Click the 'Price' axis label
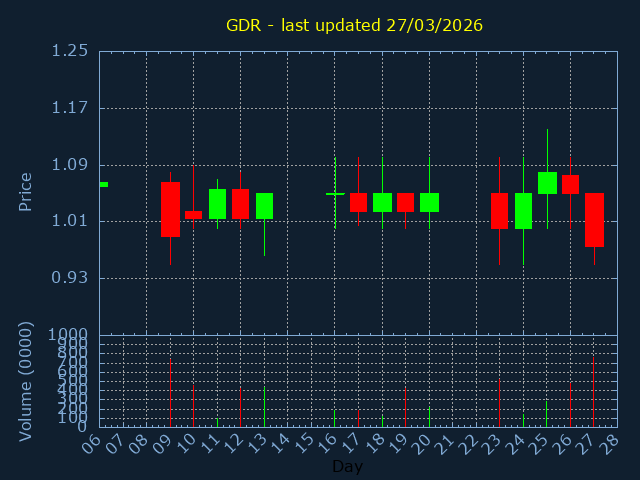The image size is (640, 480). point(26,191)
